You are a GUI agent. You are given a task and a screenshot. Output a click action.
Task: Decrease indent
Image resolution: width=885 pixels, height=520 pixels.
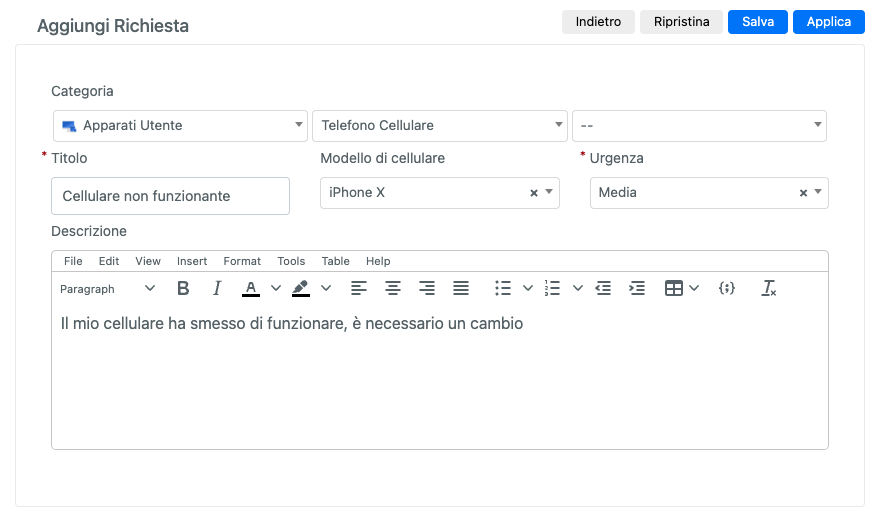click(603, 289)
